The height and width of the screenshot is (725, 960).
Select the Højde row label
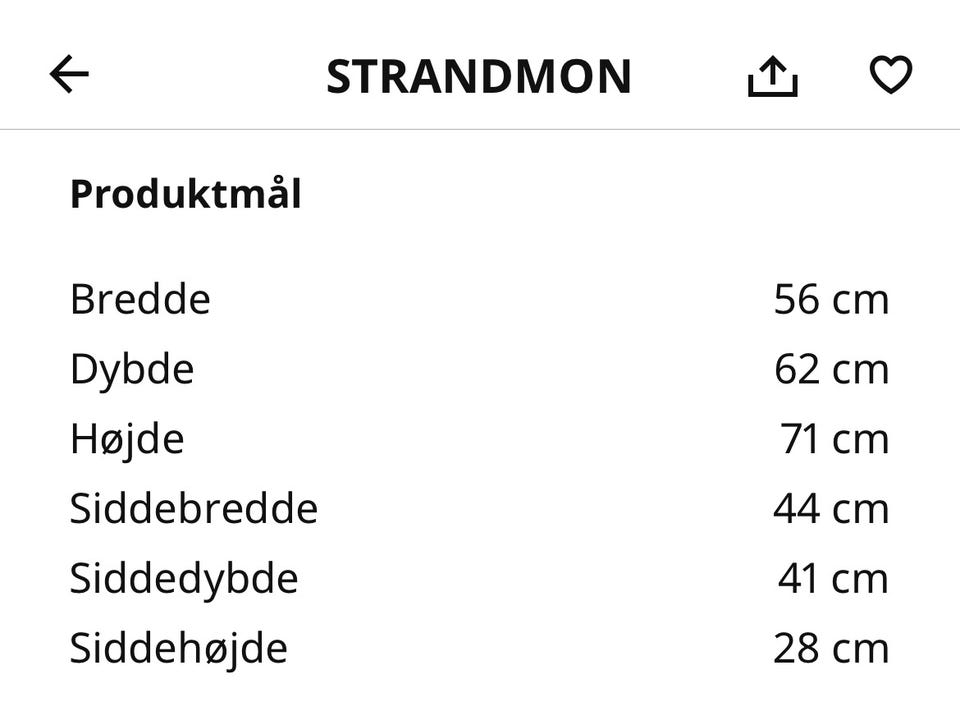tap(127, 440)
